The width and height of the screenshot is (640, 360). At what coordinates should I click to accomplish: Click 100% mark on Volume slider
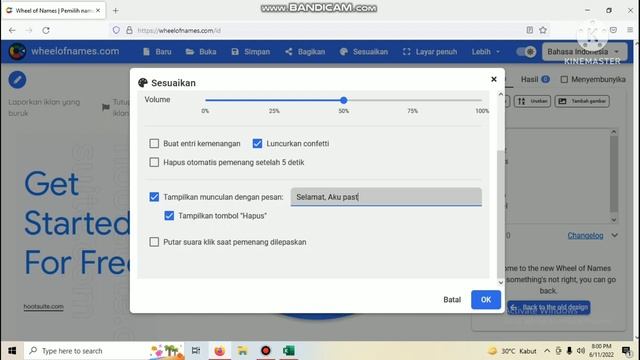point(482,111)
